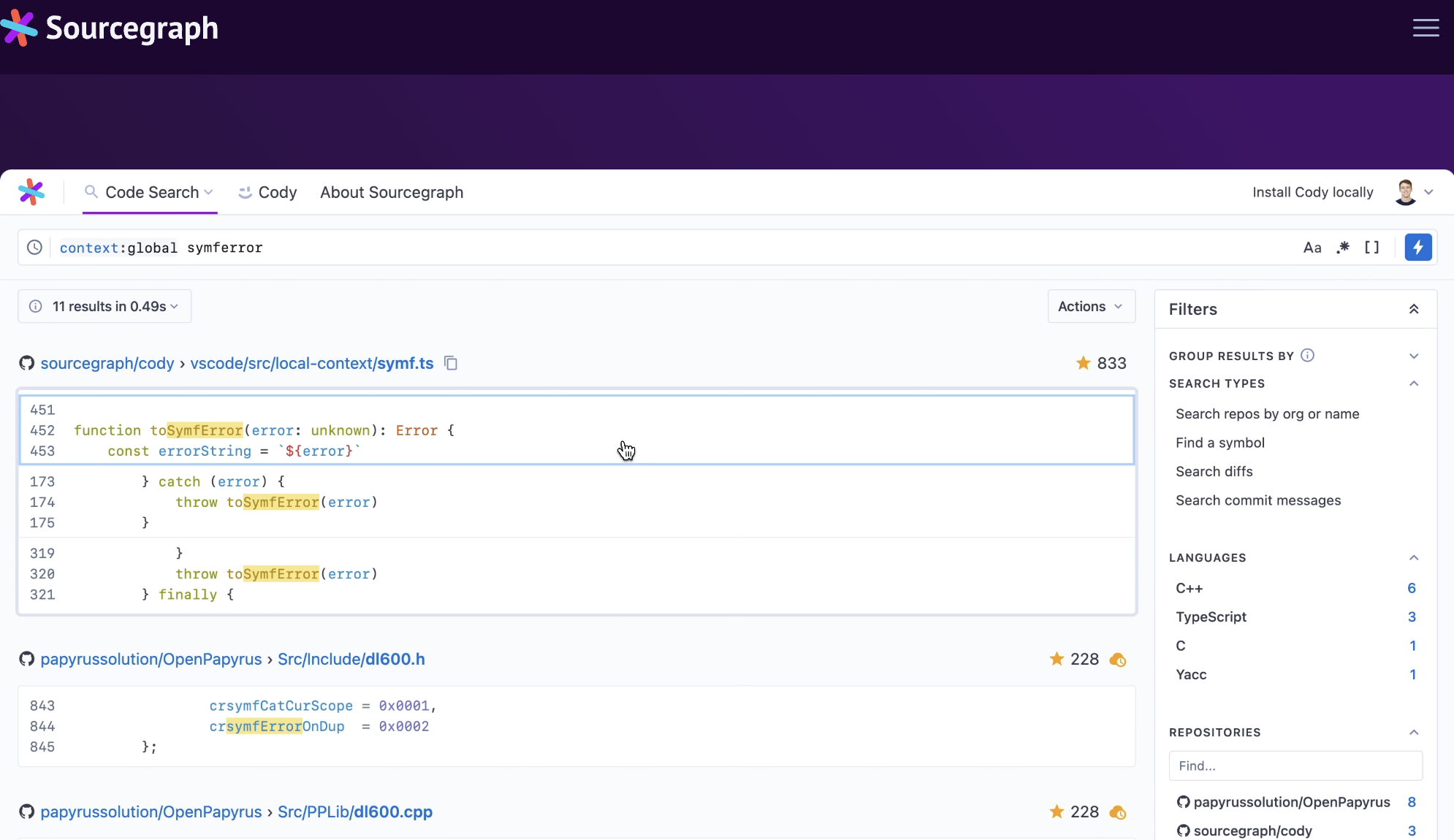
Task: Collapse Search Types section
Action: [x=1414, y=383]
